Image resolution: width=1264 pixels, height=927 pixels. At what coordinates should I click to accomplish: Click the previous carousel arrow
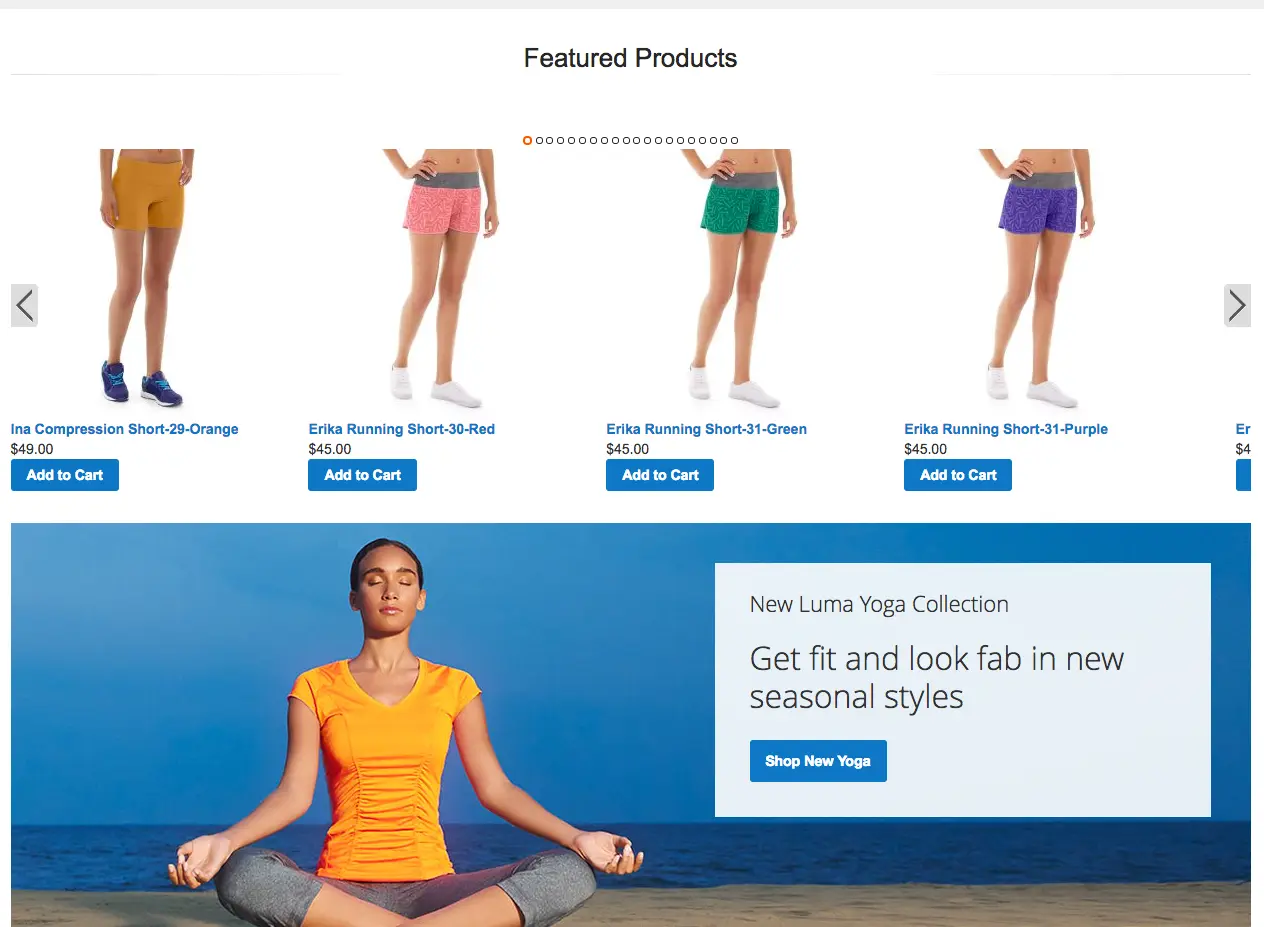pos(24,305)
